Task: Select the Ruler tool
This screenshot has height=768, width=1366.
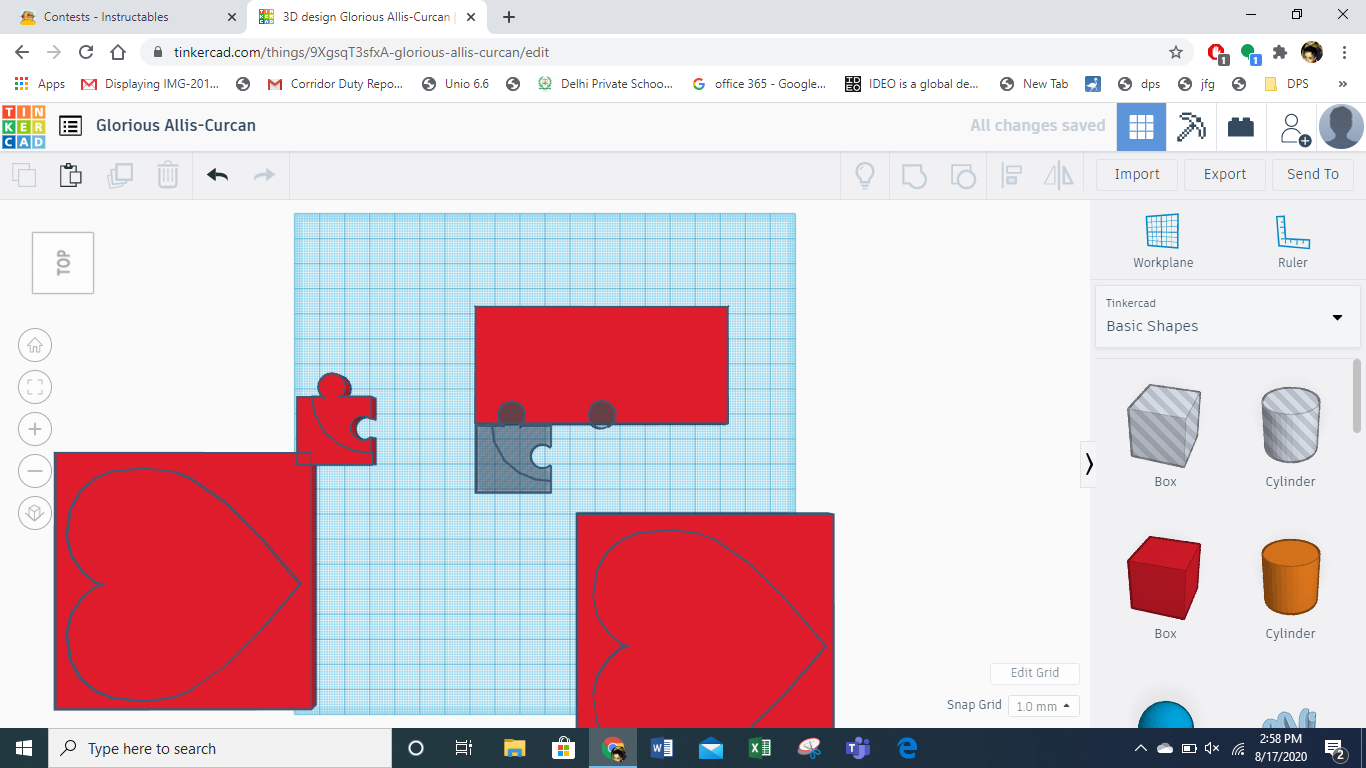Action: point(1292,241)
